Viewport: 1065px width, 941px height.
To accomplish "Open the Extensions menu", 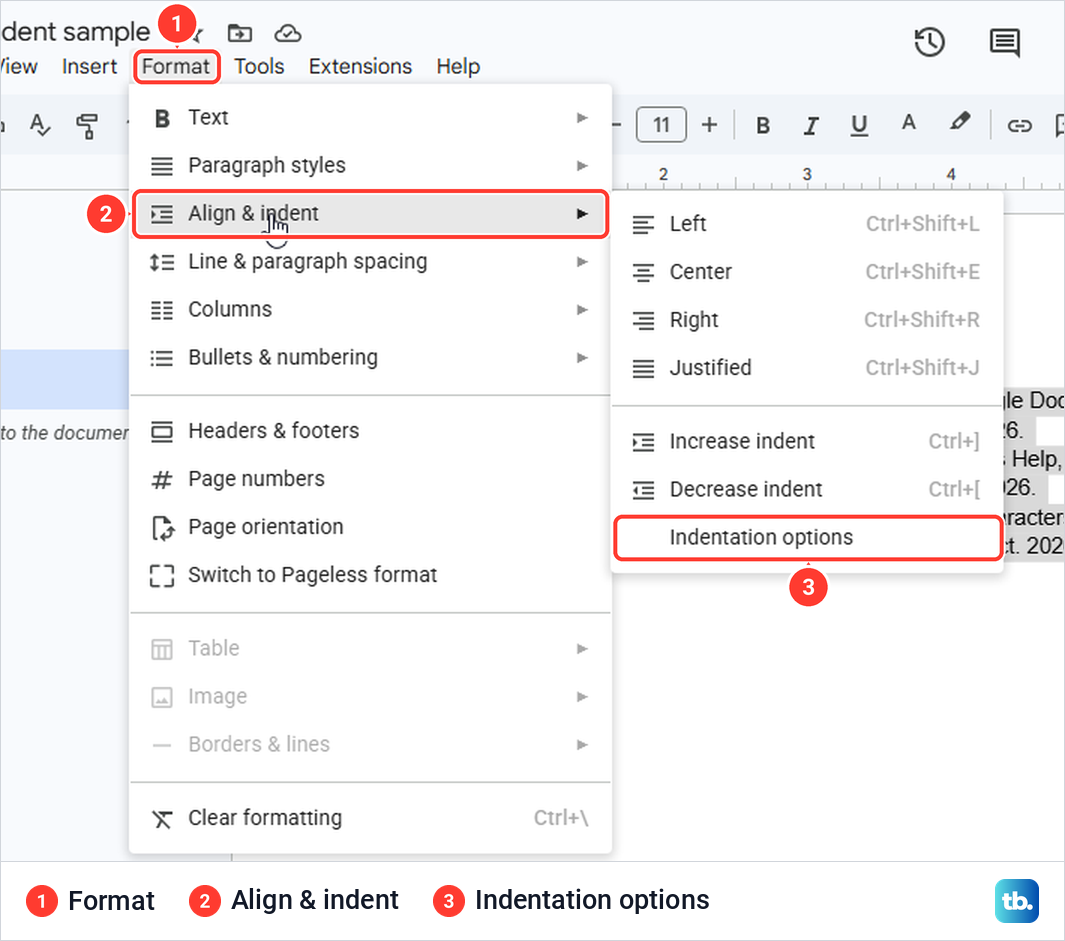I will point(360,67).
